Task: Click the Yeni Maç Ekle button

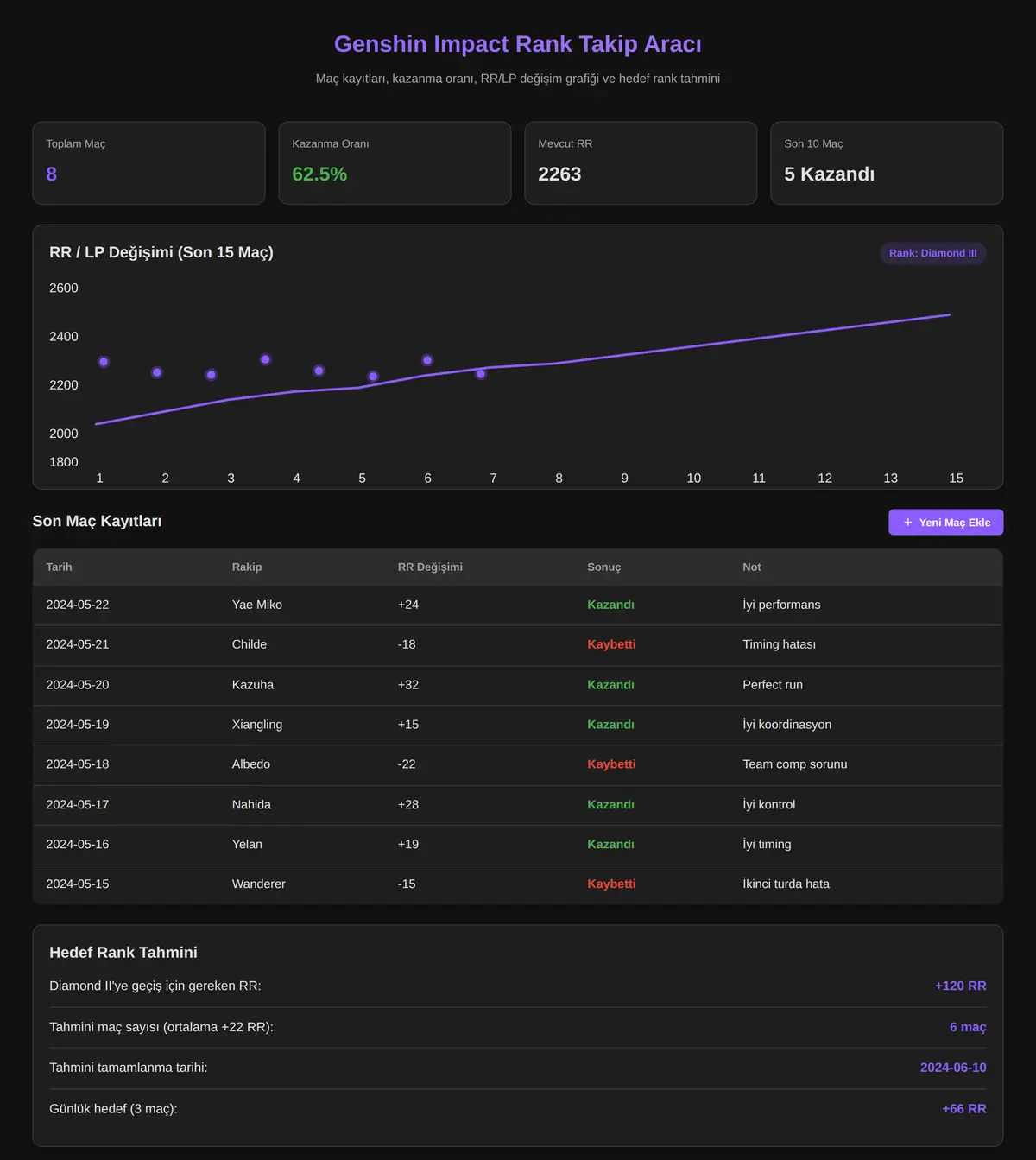Action: (945, 522)
